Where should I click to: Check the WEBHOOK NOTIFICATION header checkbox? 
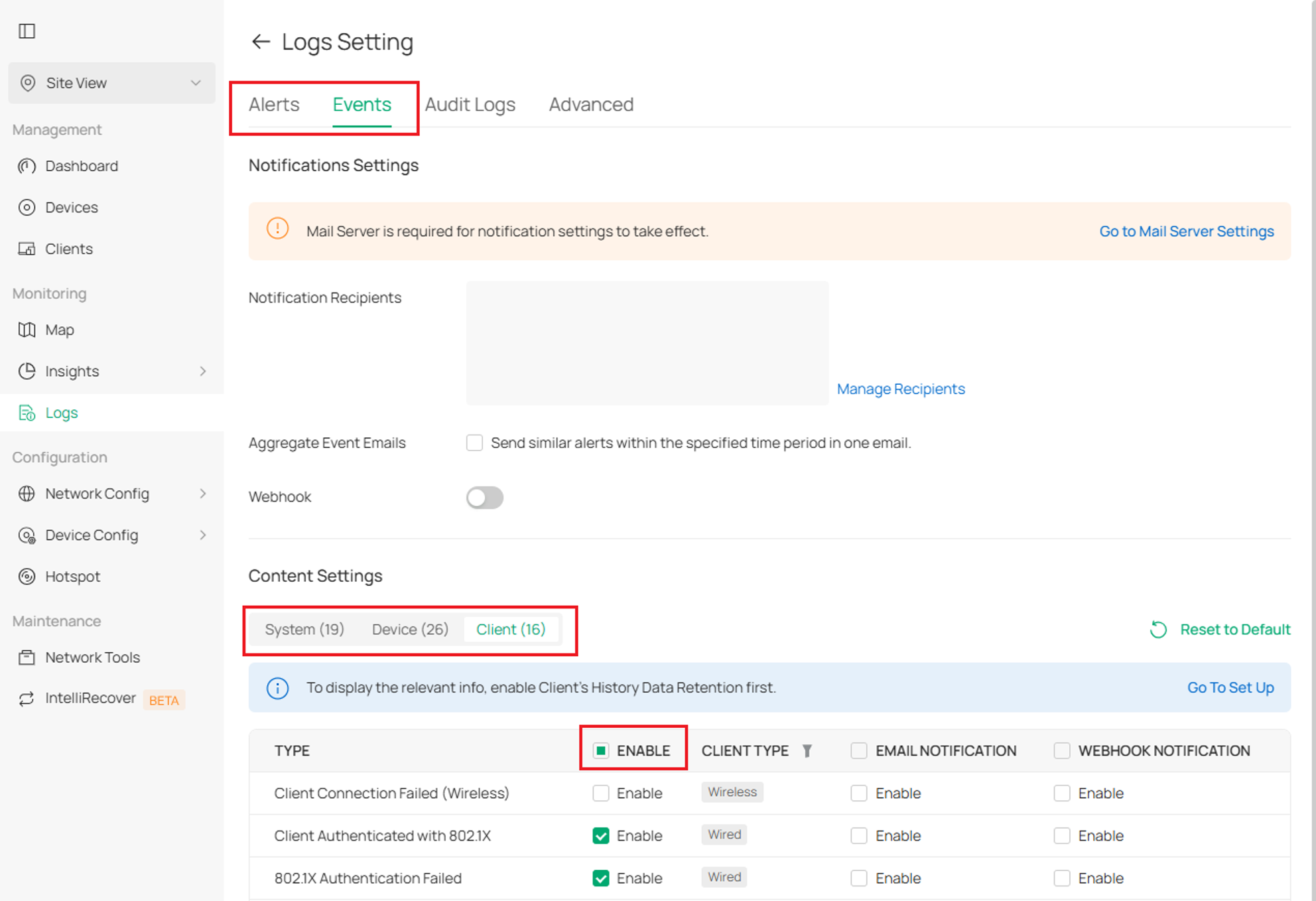[x=1062, y=750]
